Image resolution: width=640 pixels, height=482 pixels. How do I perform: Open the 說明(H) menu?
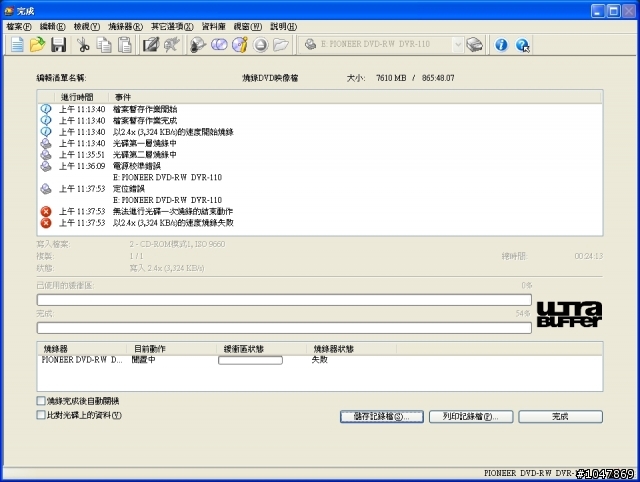click(x=284, y=27)
